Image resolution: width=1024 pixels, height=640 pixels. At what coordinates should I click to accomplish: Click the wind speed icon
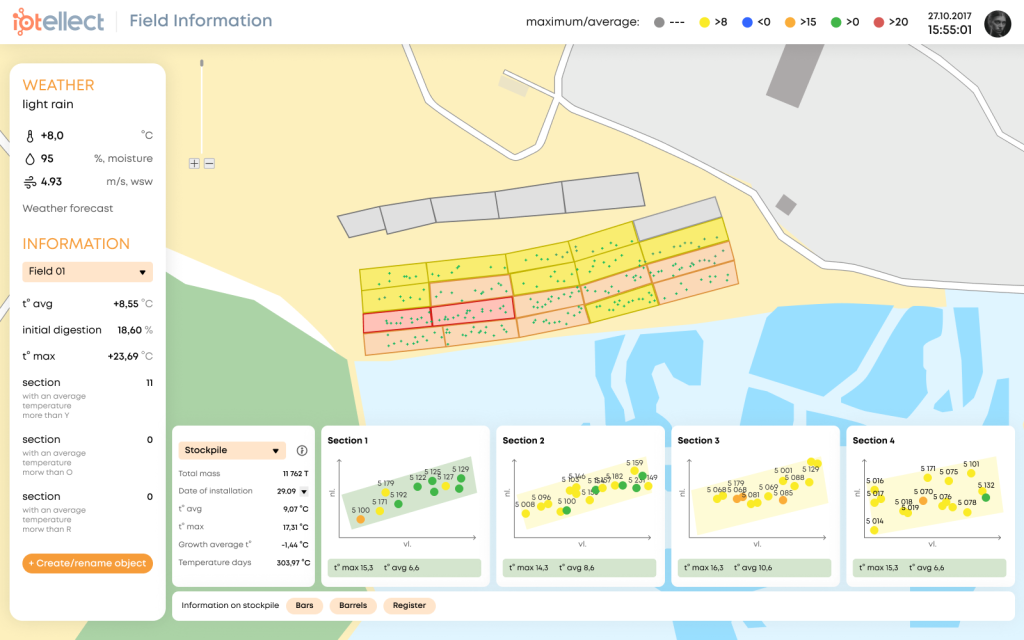(x=30, y=182)
